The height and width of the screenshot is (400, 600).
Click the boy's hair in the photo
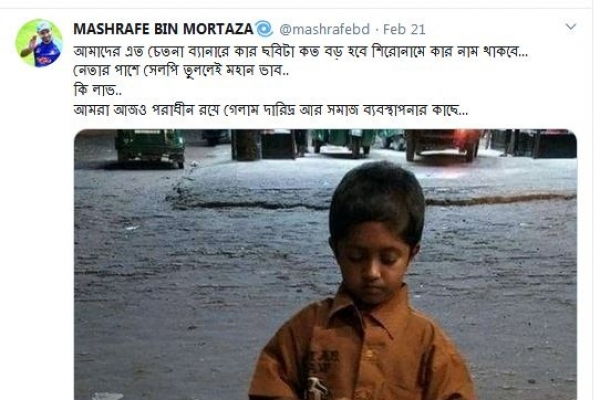[377, 199]
